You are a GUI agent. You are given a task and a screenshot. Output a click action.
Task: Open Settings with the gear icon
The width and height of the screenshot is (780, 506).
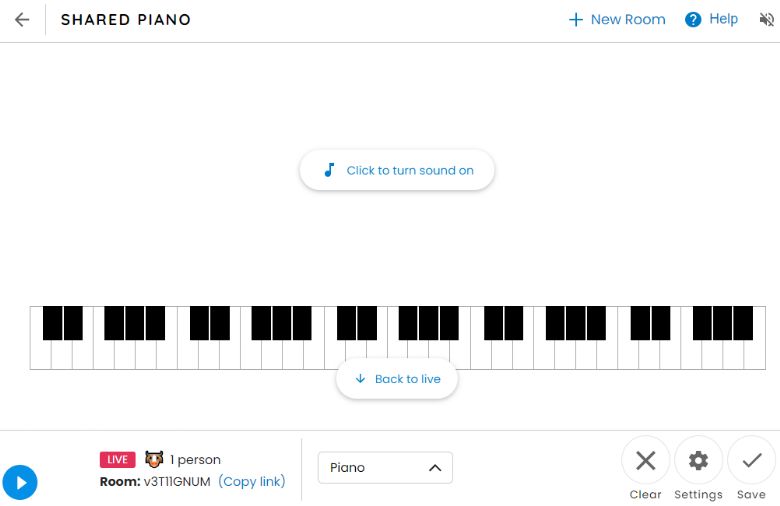698,460
